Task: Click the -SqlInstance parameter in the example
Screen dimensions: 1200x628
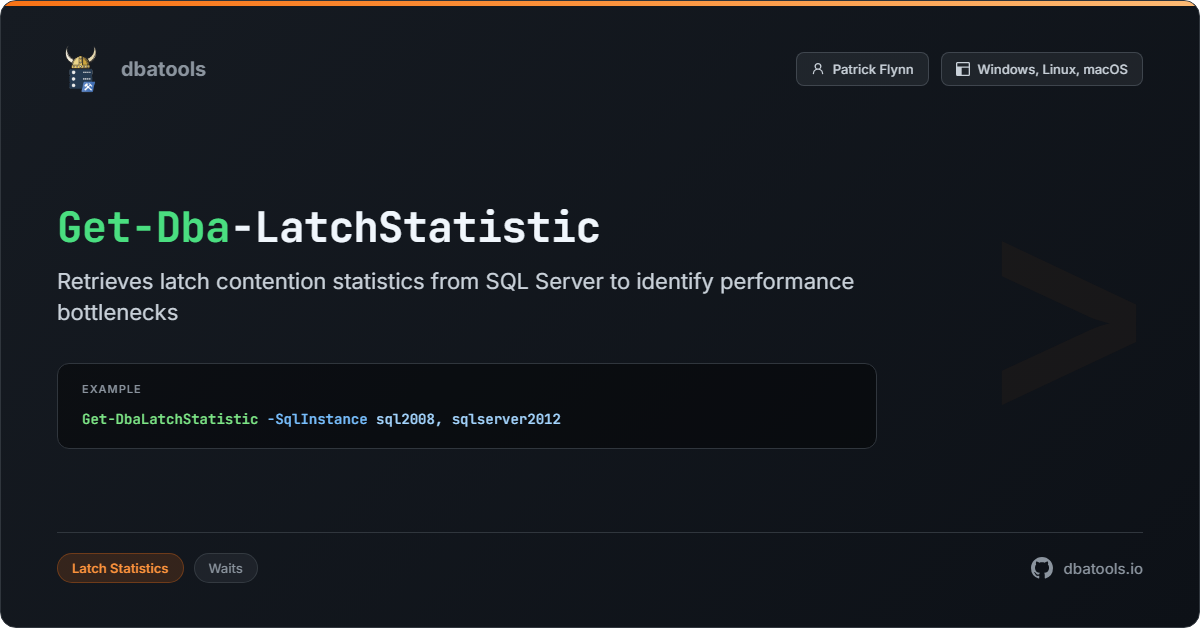Action: coord(317,419)
